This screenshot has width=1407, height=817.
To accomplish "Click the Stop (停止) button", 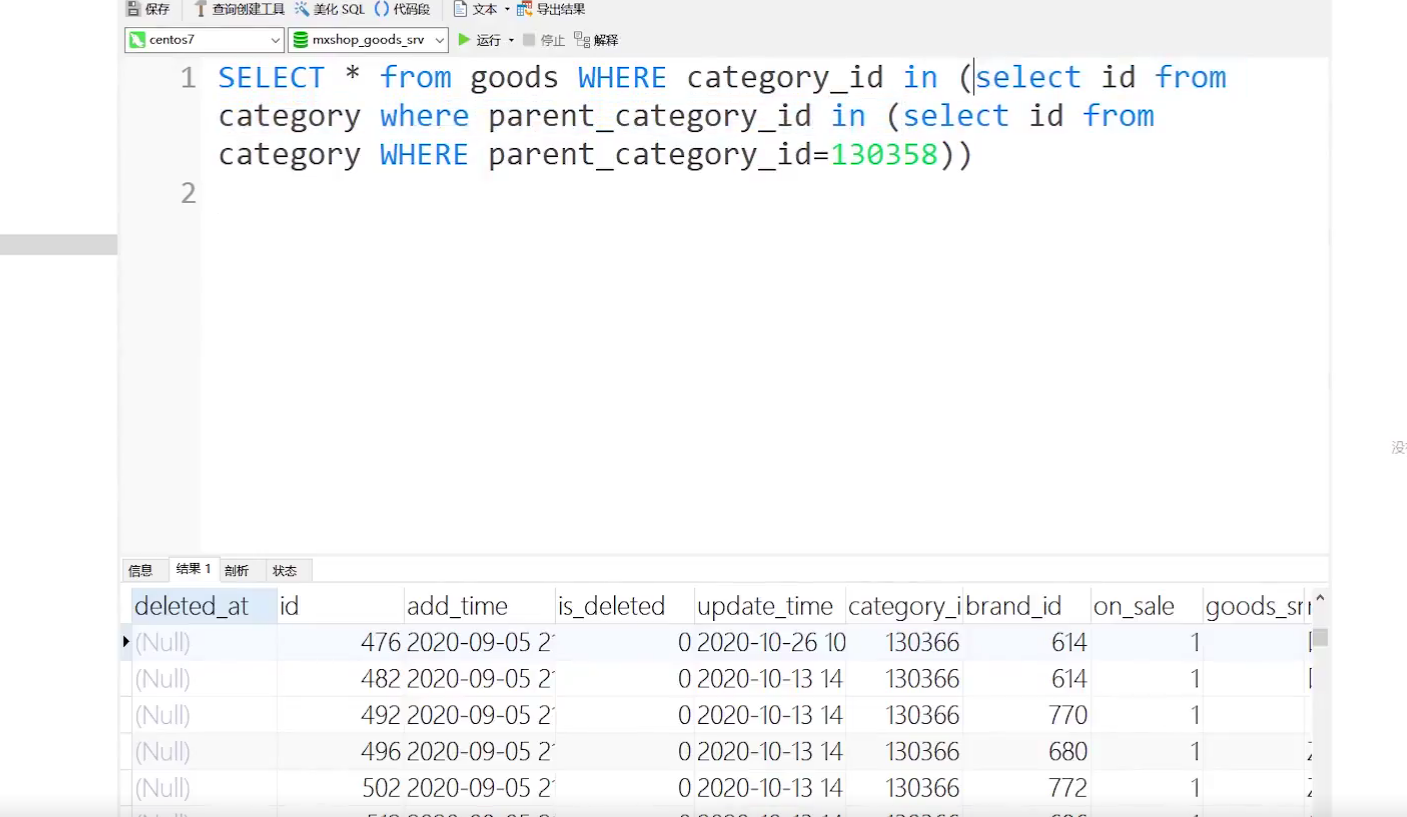I will [x=530, y=40].
